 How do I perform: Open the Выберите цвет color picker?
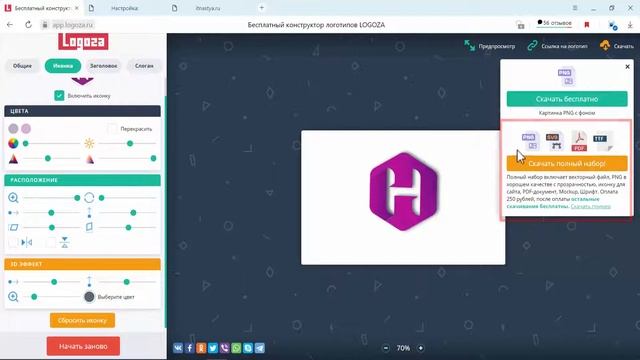click(89, 297)
